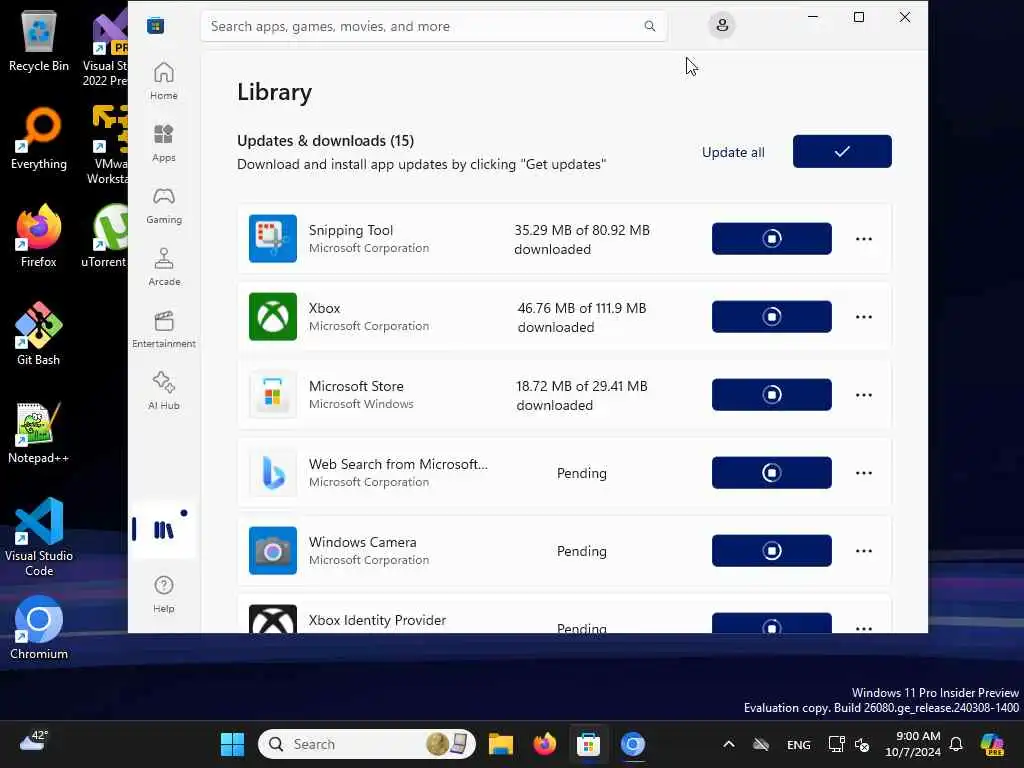Go to Gaming section

163,205
